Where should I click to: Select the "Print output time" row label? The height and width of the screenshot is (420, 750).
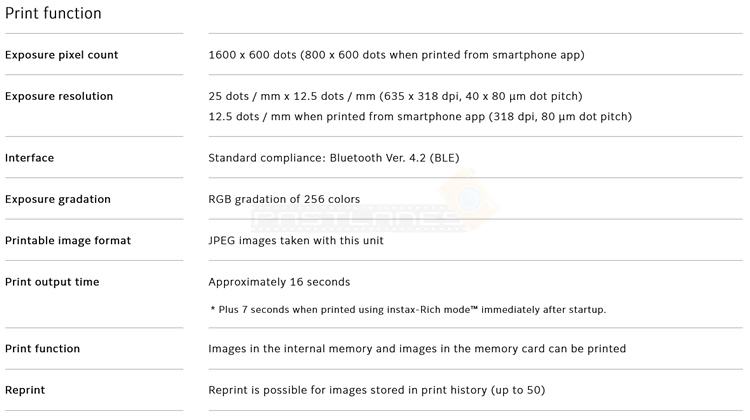pos(52,282)
